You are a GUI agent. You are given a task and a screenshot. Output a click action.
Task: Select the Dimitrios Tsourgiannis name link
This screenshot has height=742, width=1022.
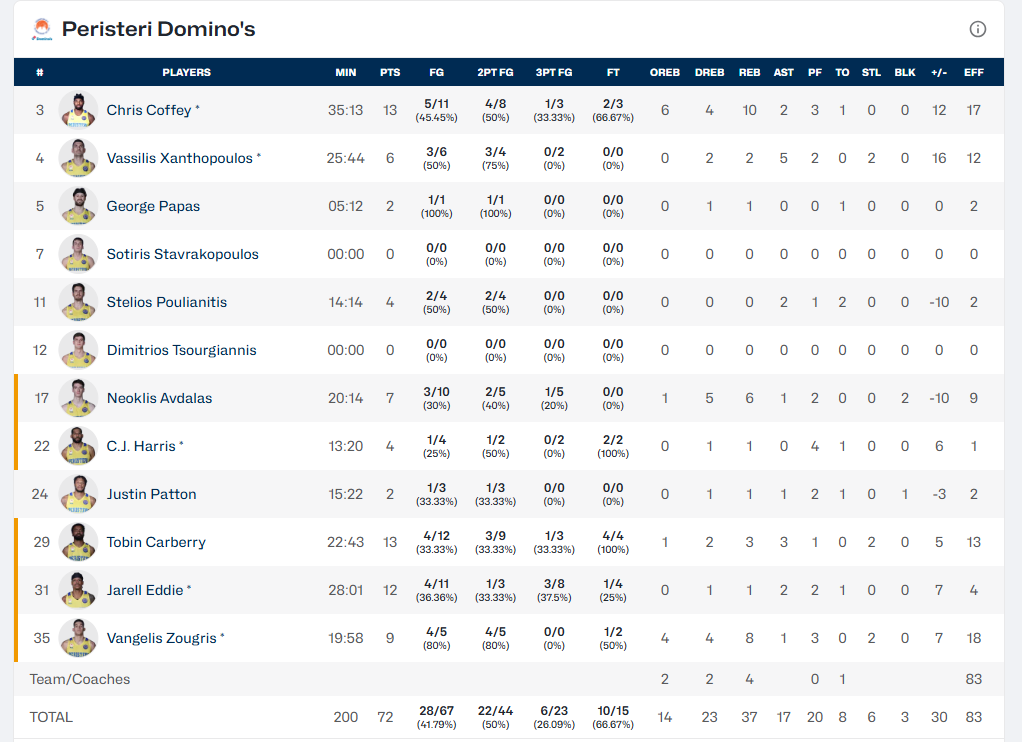tap(181, 350)
